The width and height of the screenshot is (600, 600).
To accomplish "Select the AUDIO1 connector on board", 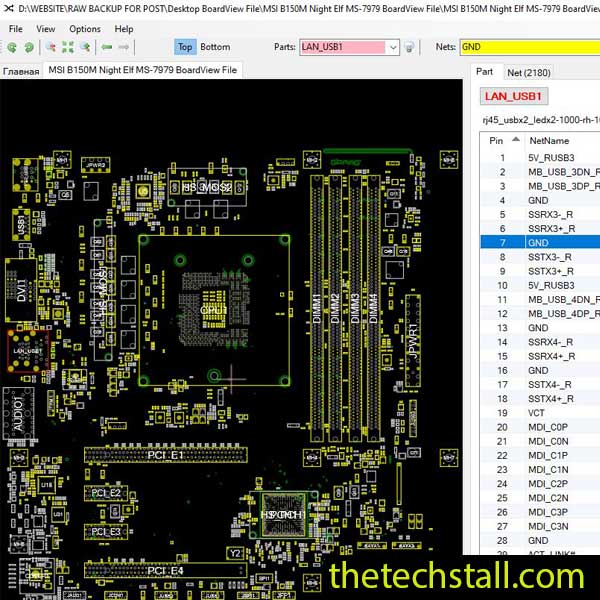I will click(x=18, y=413).
